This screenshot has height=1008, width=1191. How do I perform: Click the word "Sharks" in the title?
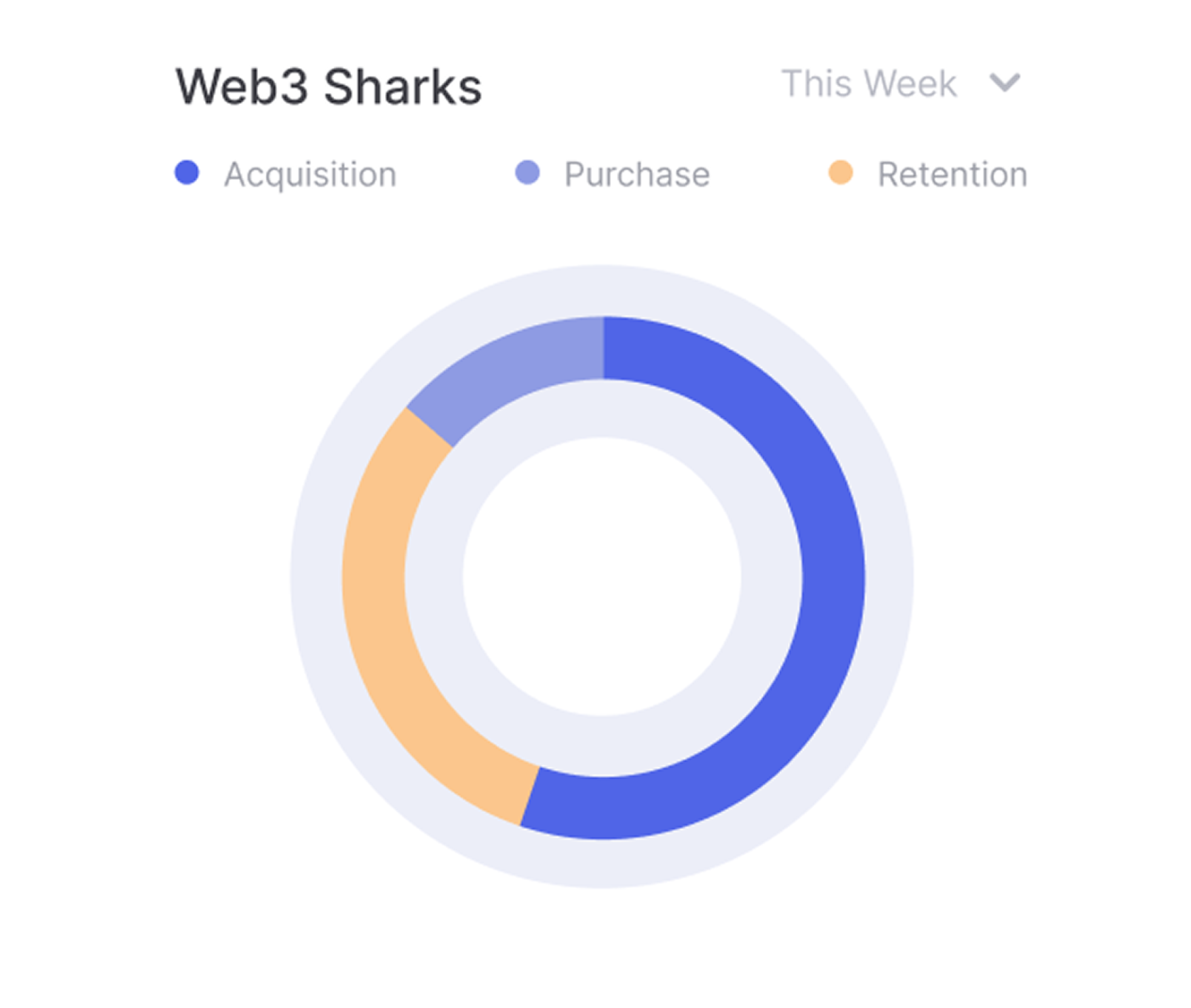(x=402, y=88)
